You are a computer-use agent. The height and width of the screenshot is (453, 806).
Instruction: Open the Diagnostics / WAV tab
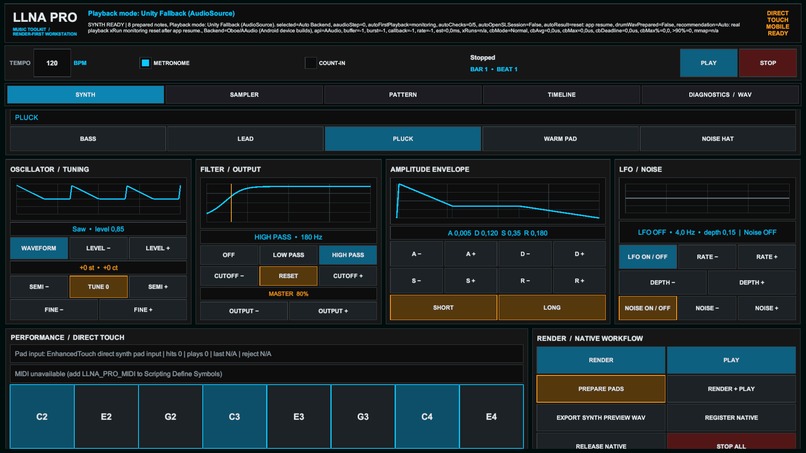(x=720, y=95)
